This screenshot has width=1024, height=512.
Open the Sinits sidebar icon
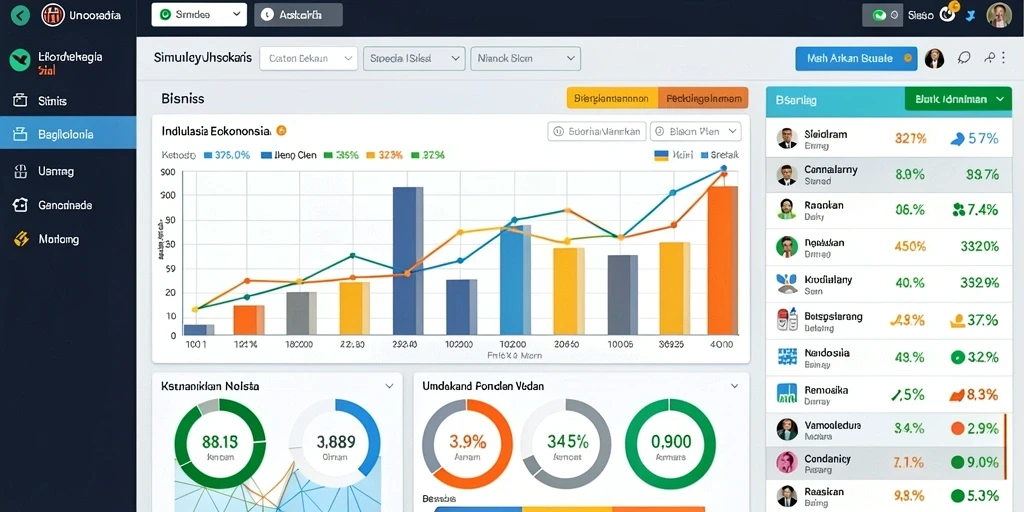20,101
